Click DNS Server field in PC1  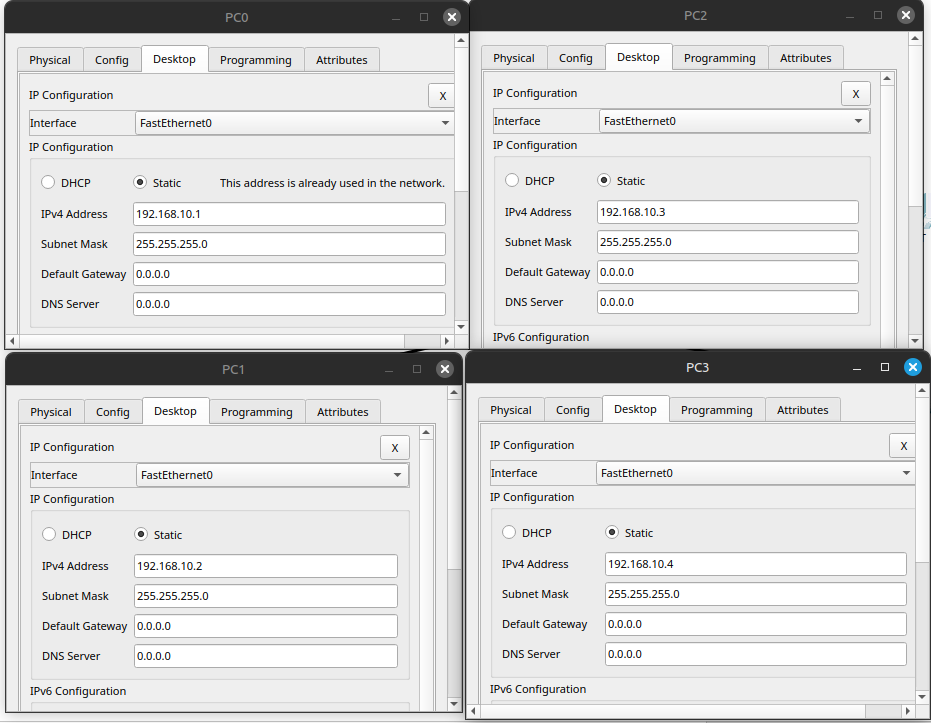click(266, 656)
